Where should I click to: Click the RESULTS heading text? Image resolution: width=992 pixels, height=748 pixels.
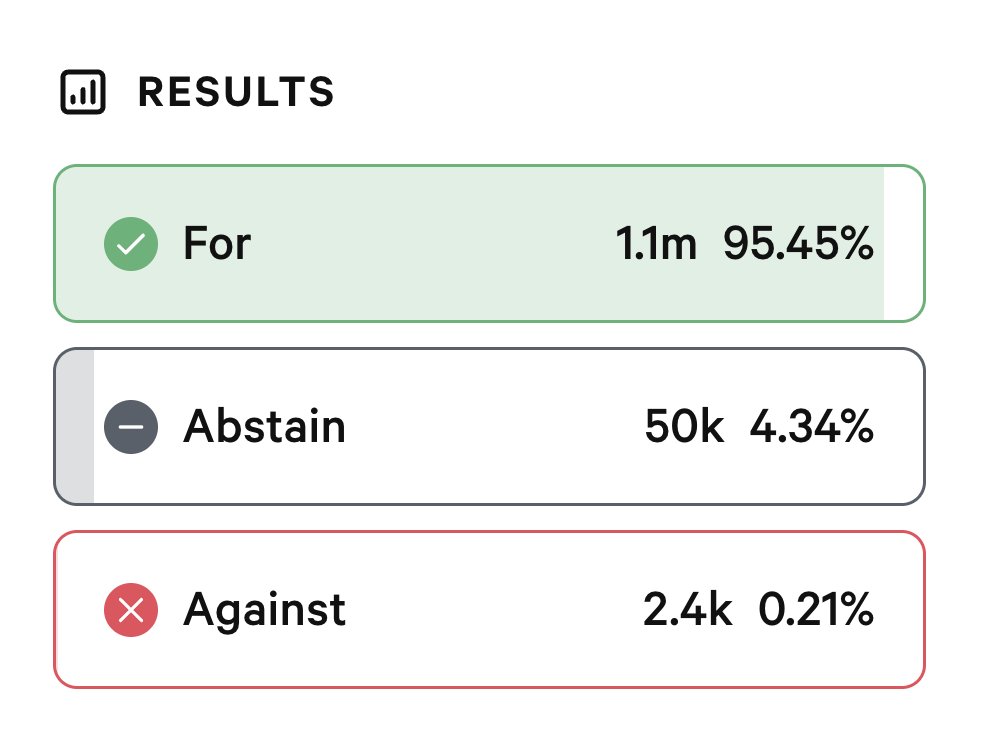[x=236, y=92]
